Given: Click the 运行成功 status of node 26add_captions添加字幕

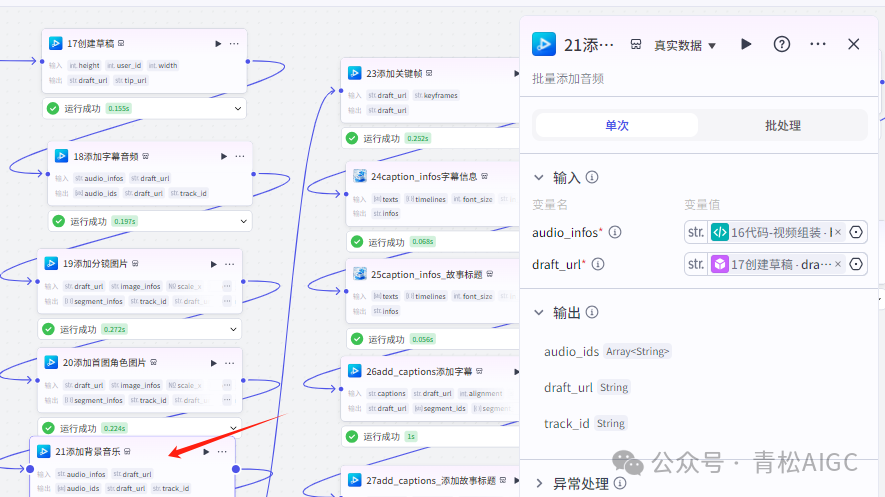Looking at the screenshot, I should click(381, 437).
